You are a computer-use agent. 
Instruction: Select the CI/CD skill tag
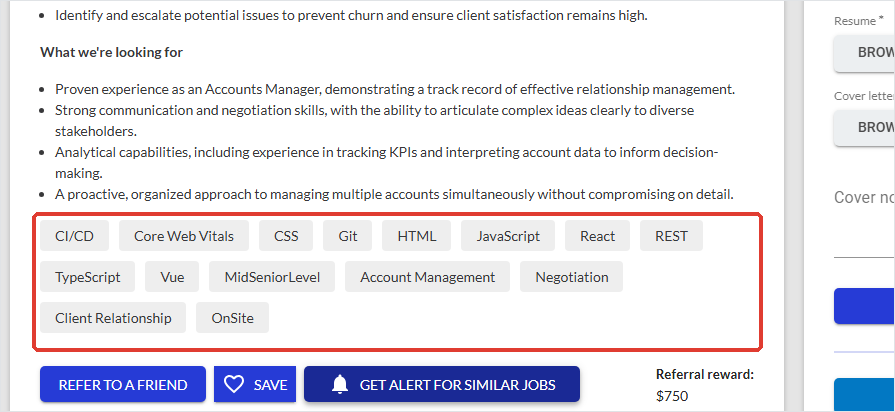[74, 236]
